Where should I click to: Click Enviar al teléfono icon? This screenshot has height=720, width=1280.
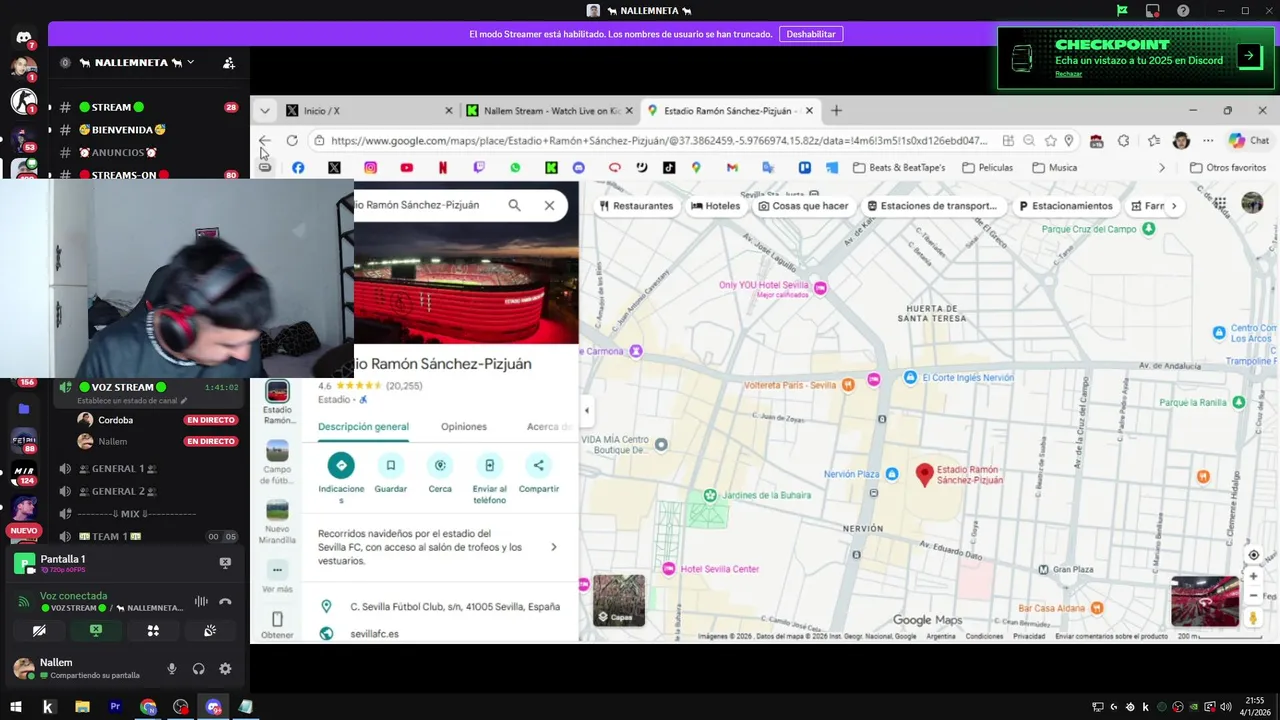pyautogui.click(x=489, y=465)
